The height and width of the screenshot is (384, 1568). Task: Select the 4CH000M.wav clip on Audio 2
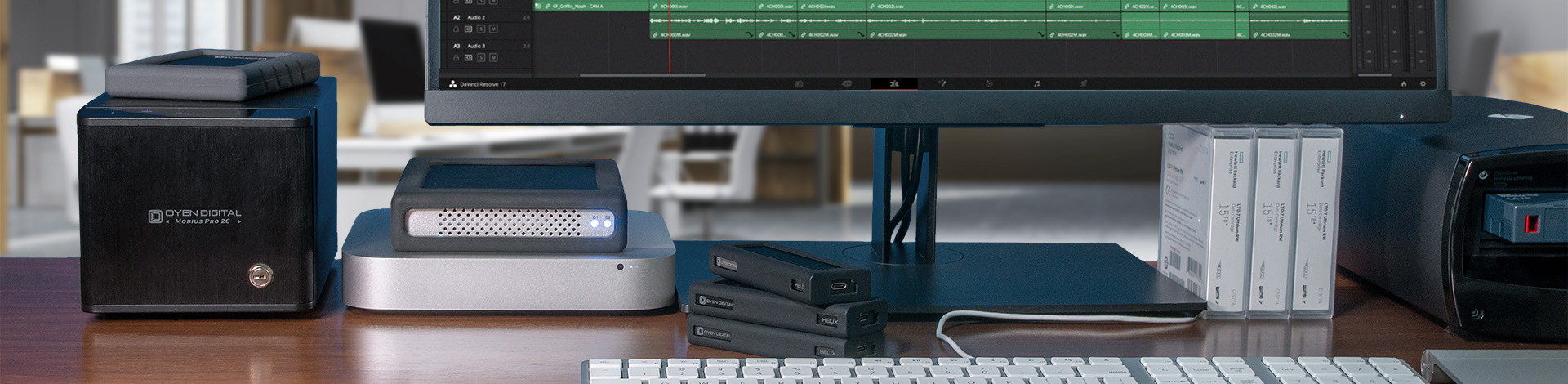pos(702,26)
